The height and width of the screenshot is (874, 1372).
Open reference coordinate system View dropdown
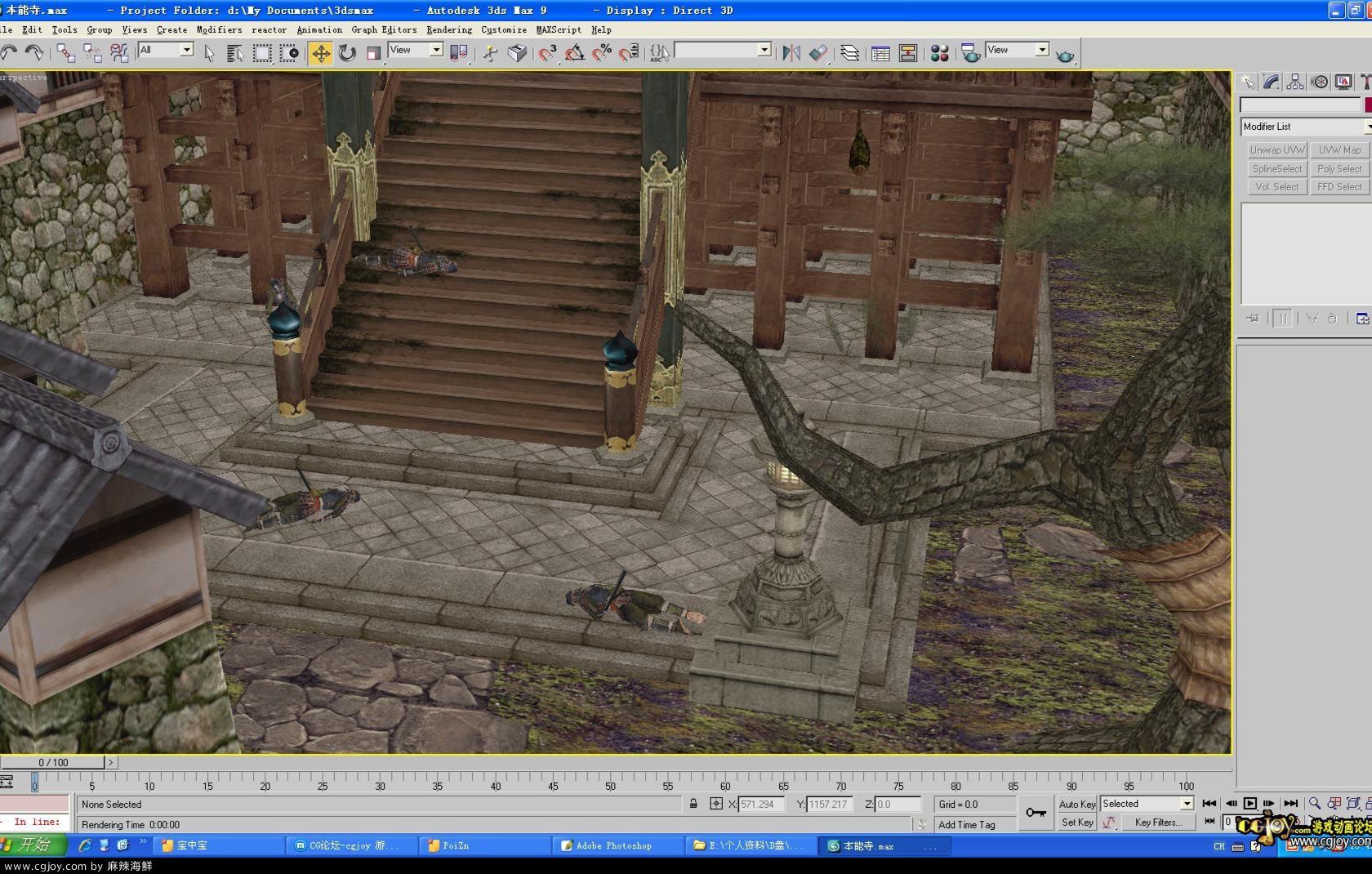point(416,51)
